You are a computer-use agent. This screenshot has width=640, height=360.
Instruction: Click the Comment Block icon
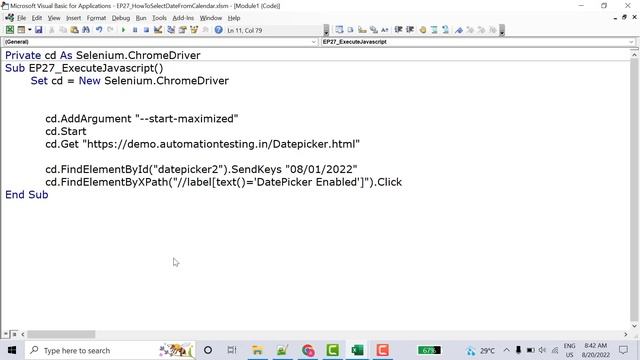(434, 30)
